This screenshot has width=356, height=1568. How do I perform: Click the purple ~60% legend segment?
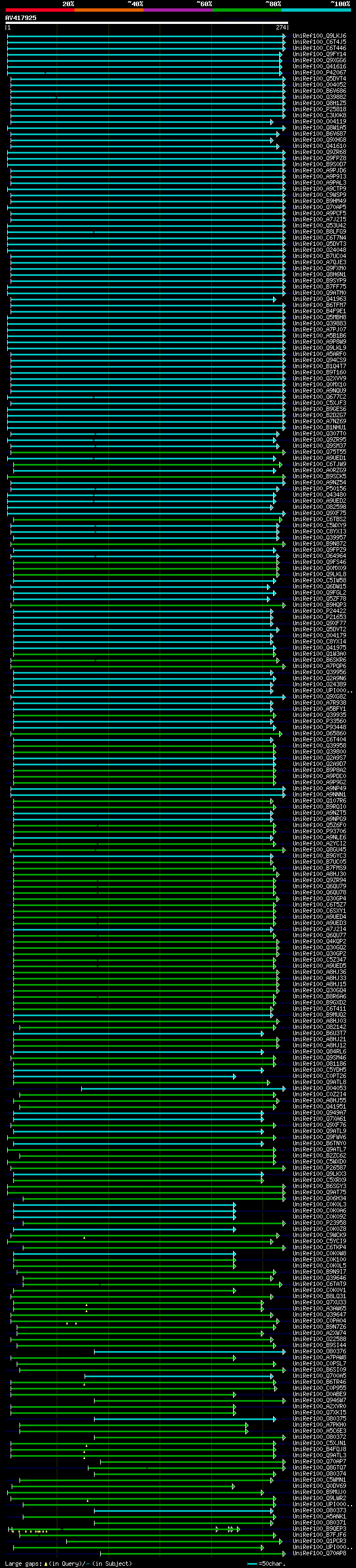point(177,10)
